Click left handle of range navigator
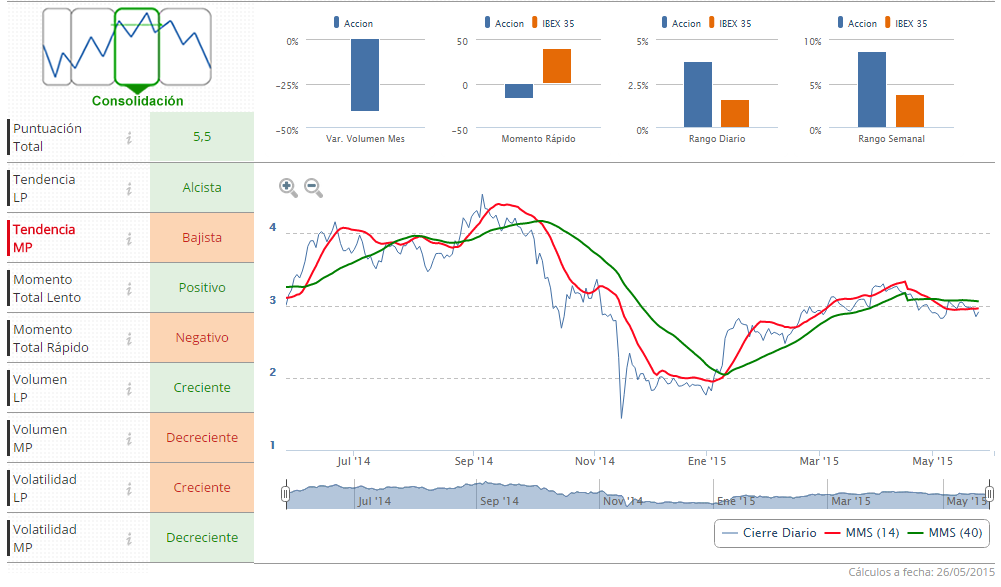 286,494
